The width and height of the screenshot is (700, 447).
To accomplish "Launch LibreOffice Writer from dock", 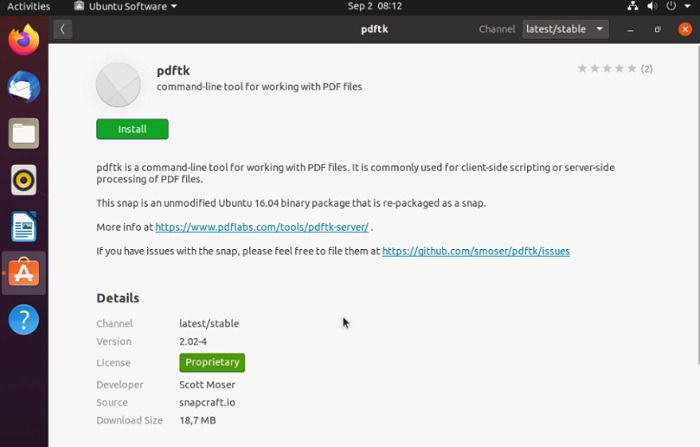I will (24, 227).
